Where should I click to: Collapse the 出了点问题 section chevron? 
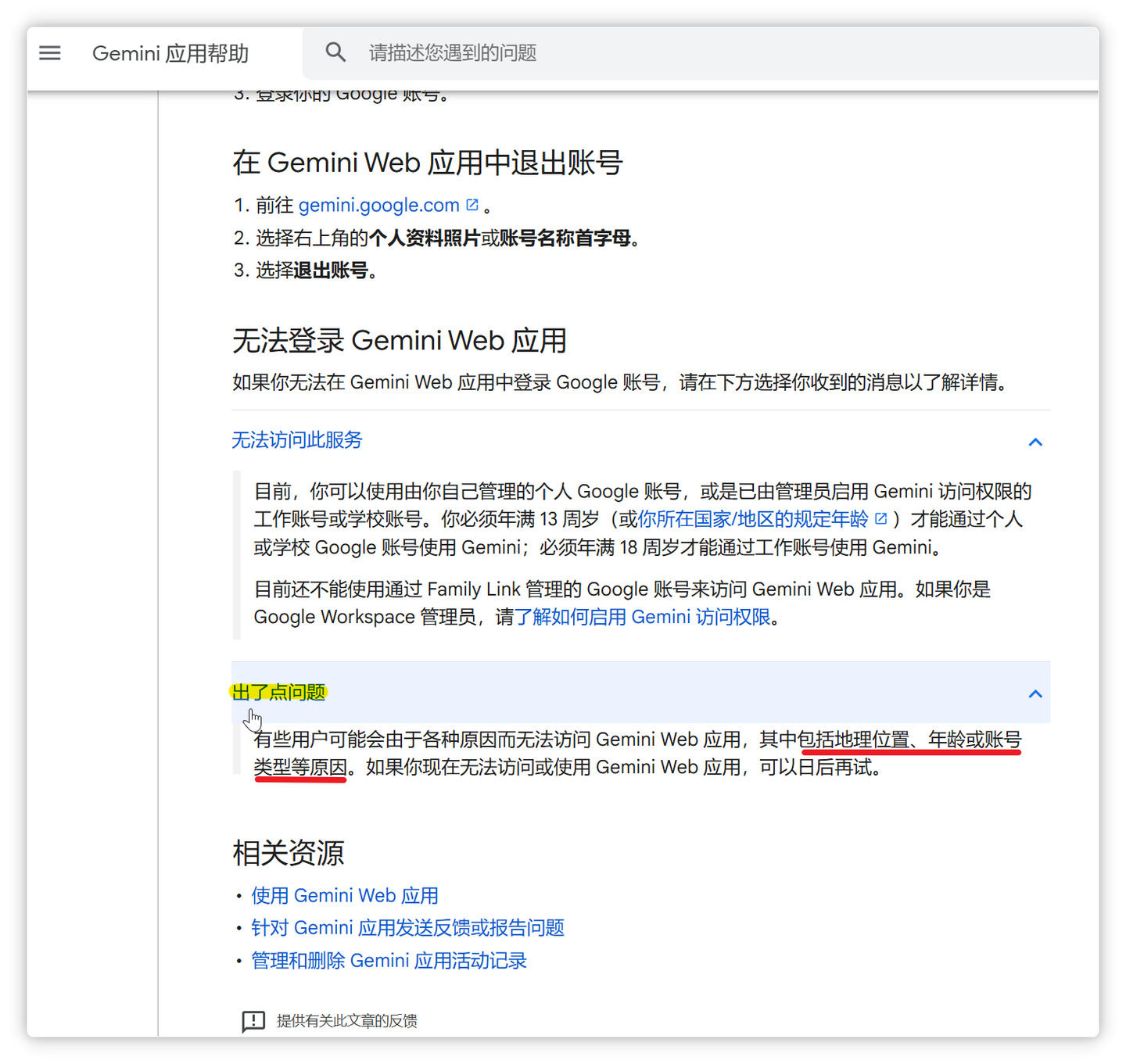click(1035, 693)
